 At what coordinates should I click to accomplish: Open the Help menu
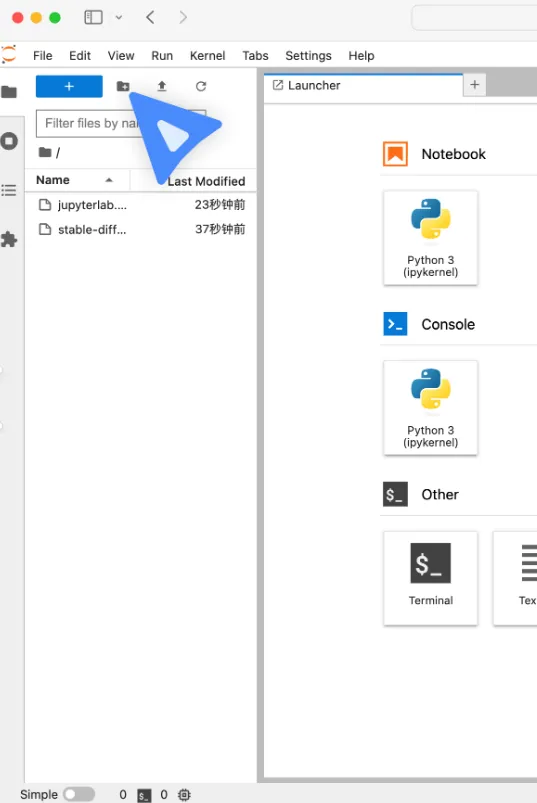(361, 55)
